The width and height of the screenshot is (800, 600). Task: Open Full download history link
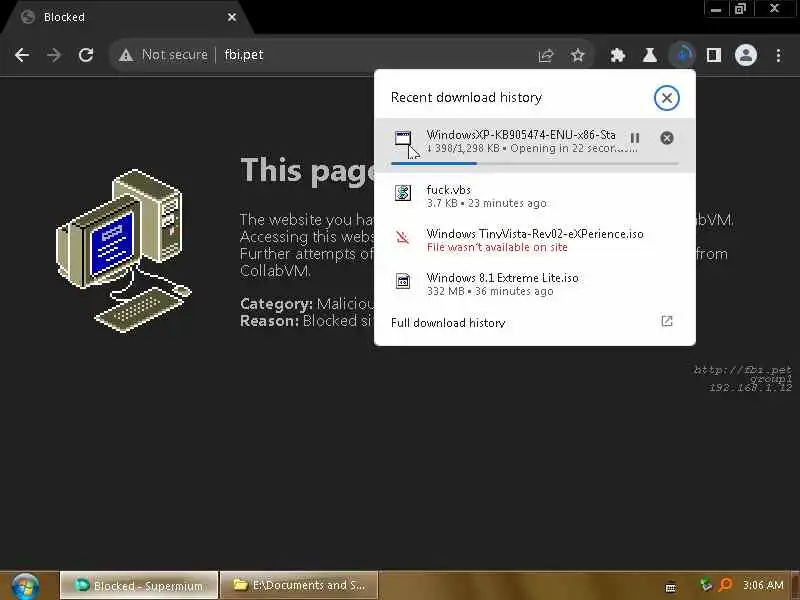[448, 322]
